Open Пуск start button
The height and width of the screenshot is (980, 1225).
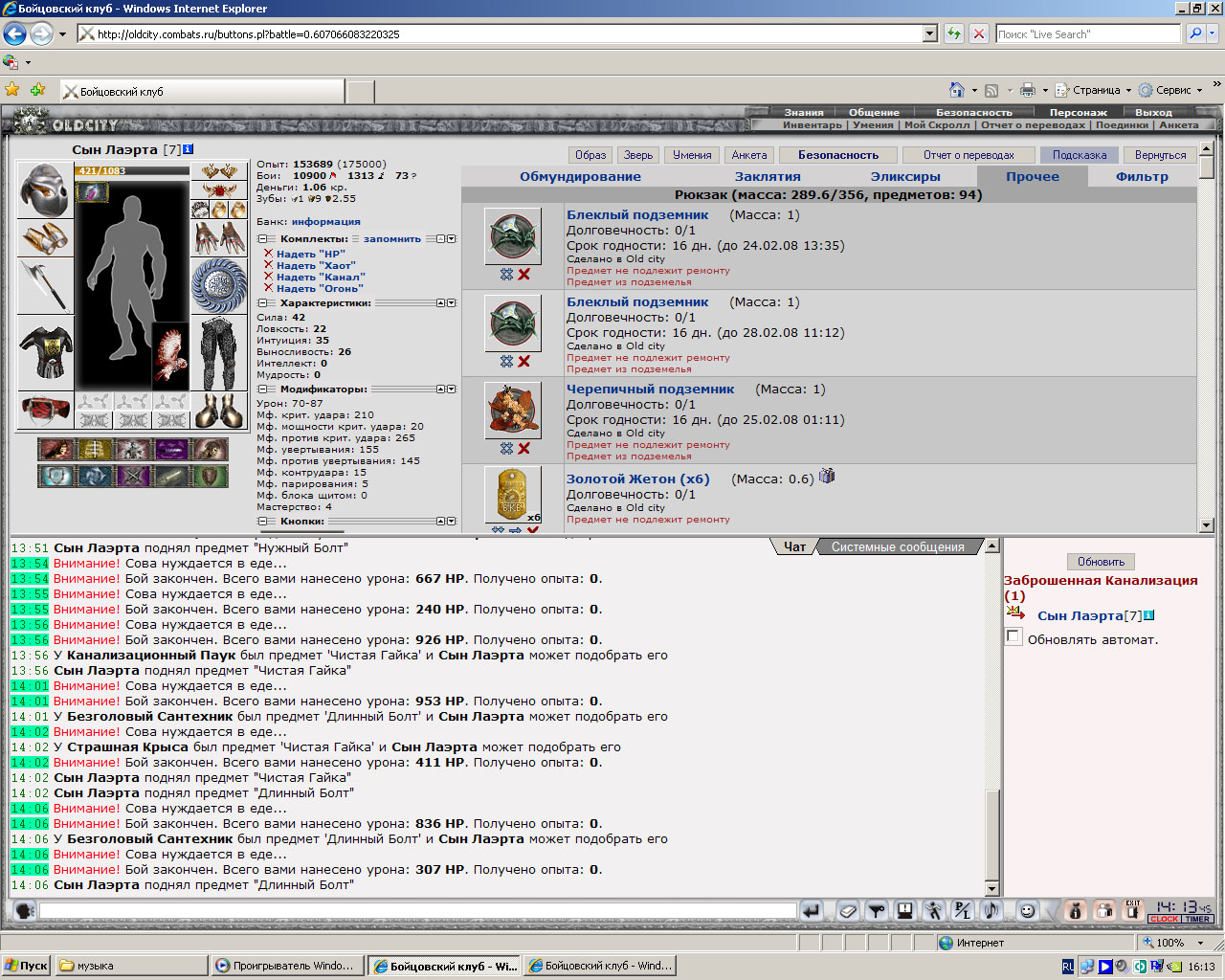point(27,966)
